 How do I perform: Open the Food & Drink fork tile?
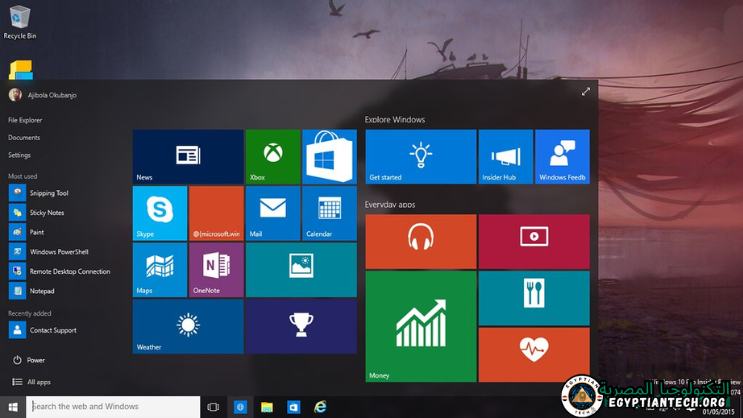[534, 298]
